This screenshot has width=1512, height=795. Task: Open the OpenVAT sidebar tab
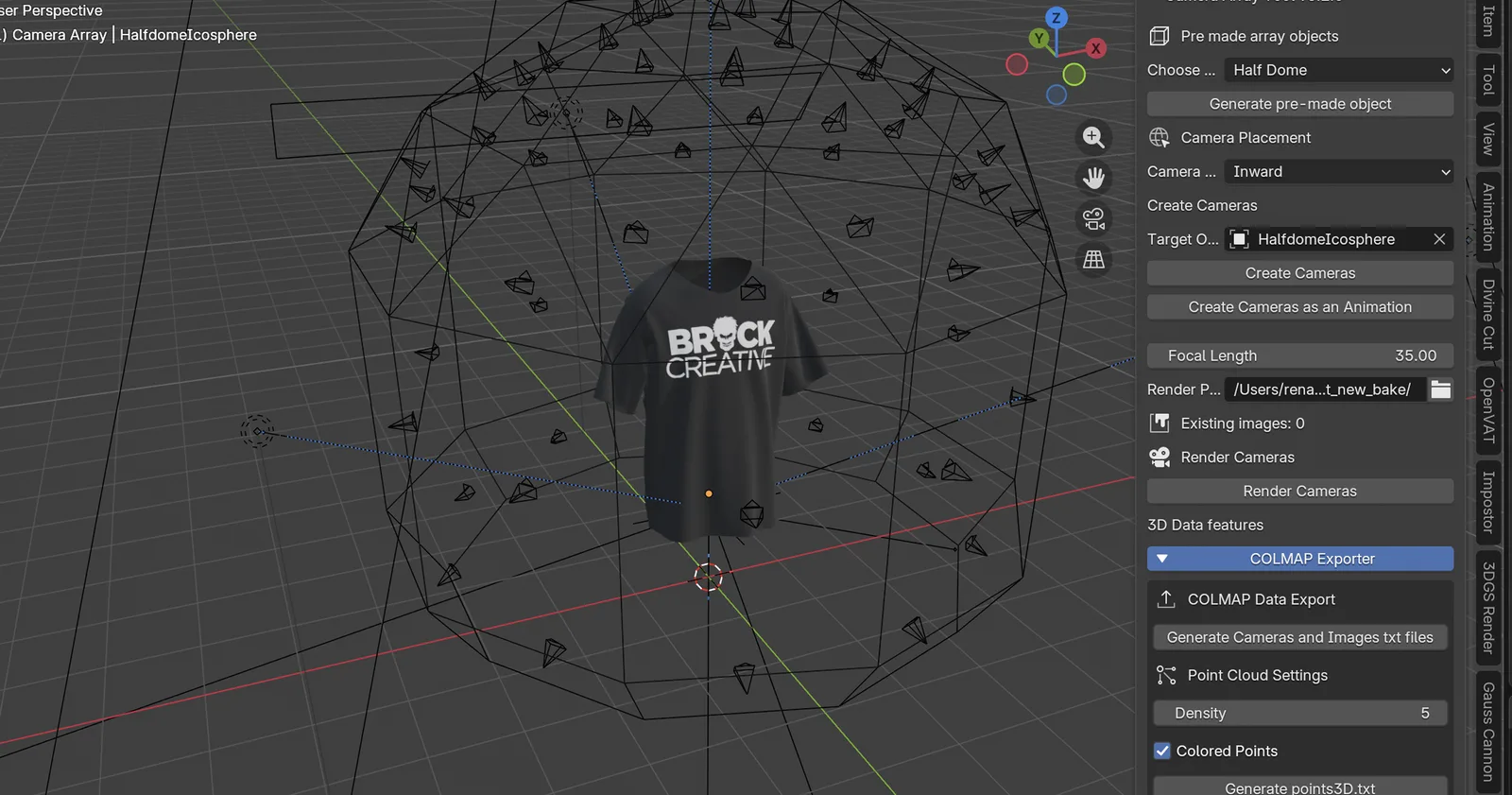(1488, 410)
